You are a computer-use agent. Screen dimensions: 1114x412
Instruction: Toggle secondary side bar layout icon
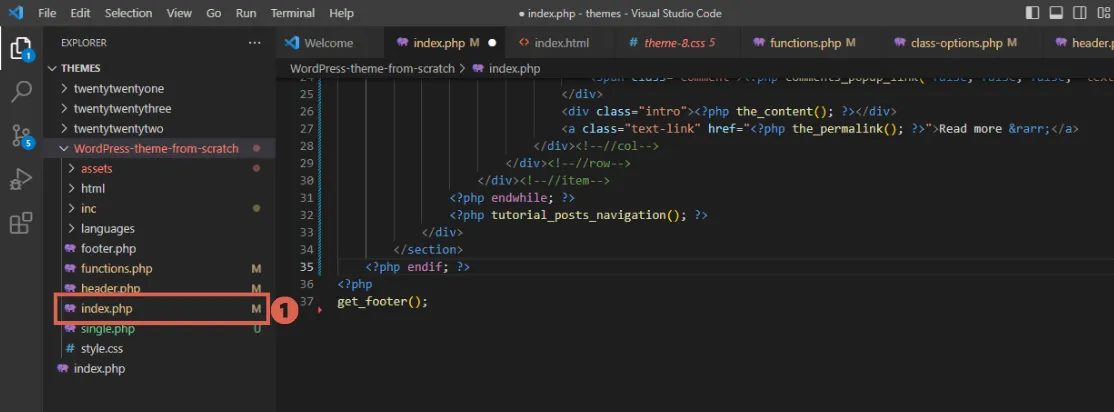(1079, 13)
